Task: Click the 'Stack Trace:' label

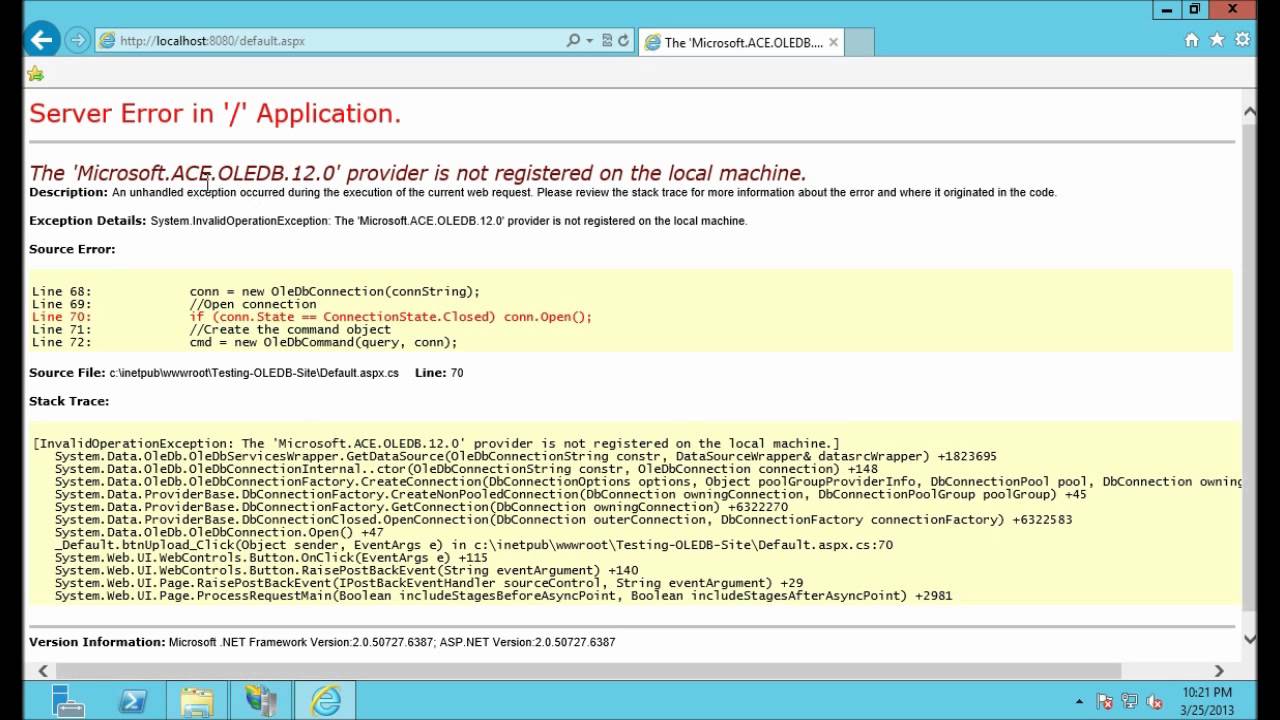Action: (x=69, y=401)
